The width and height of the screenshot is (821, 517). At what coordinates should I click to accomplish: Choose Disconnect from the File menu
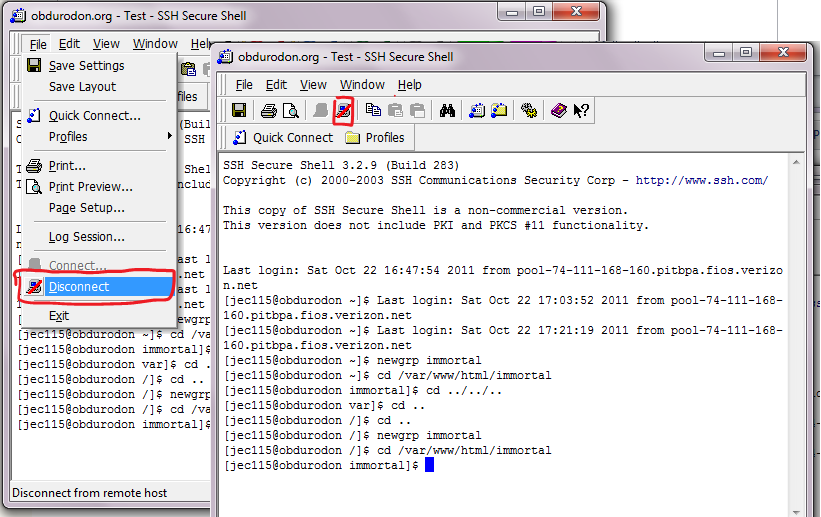click(99, 287)
